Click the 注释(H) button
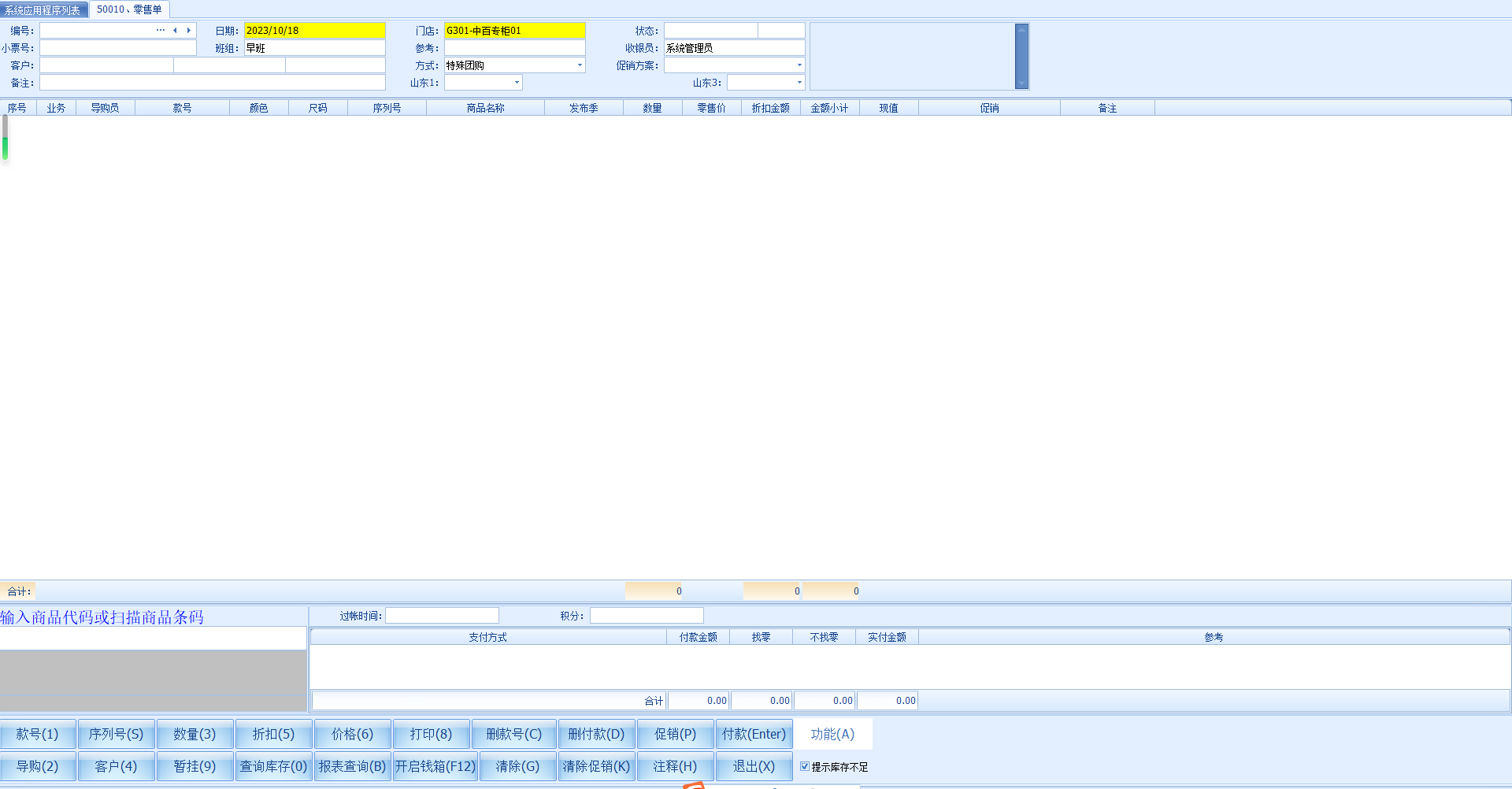 676,766
